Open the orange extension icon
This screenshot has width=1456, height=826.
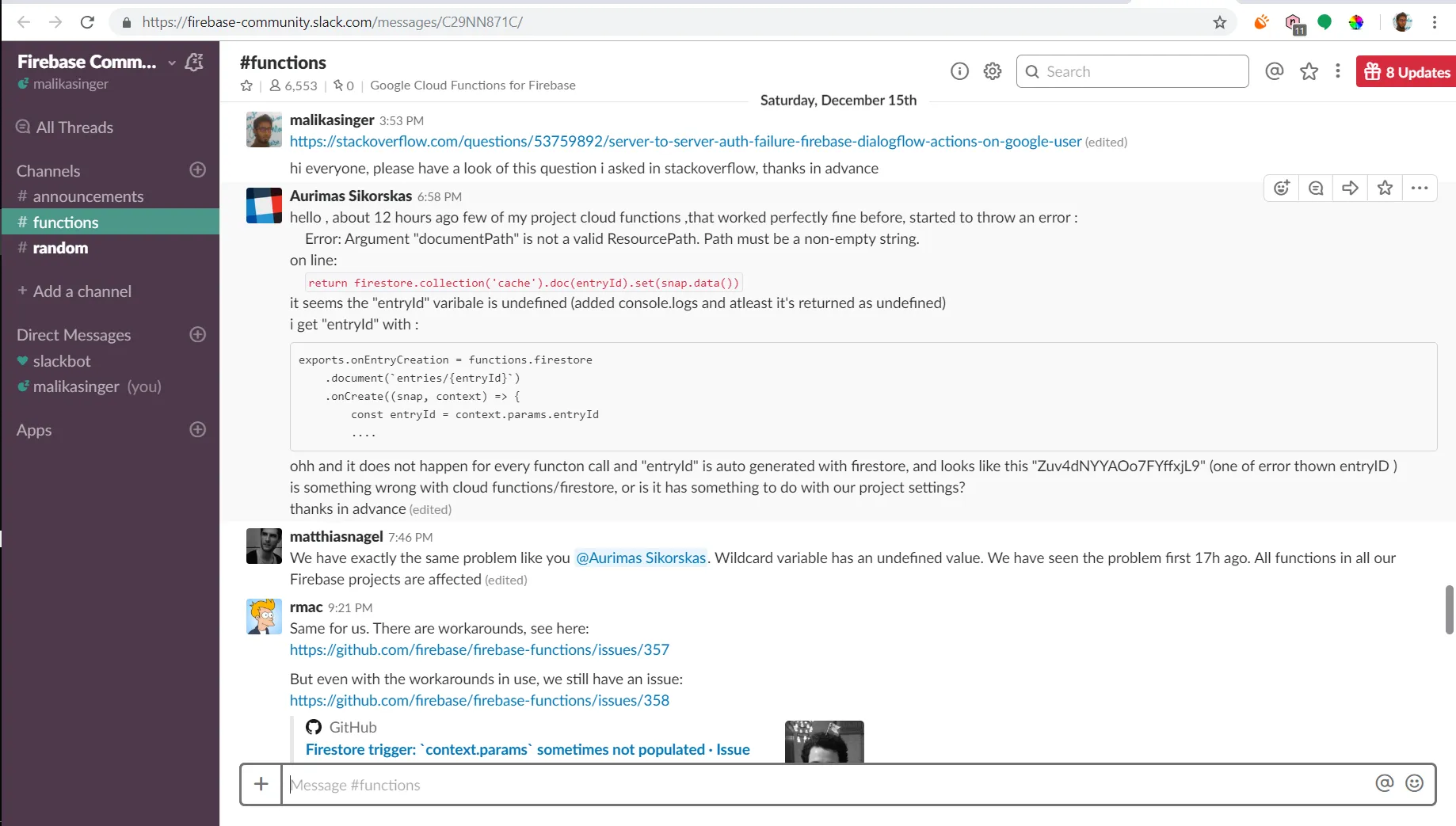[x=1261, y=22]
